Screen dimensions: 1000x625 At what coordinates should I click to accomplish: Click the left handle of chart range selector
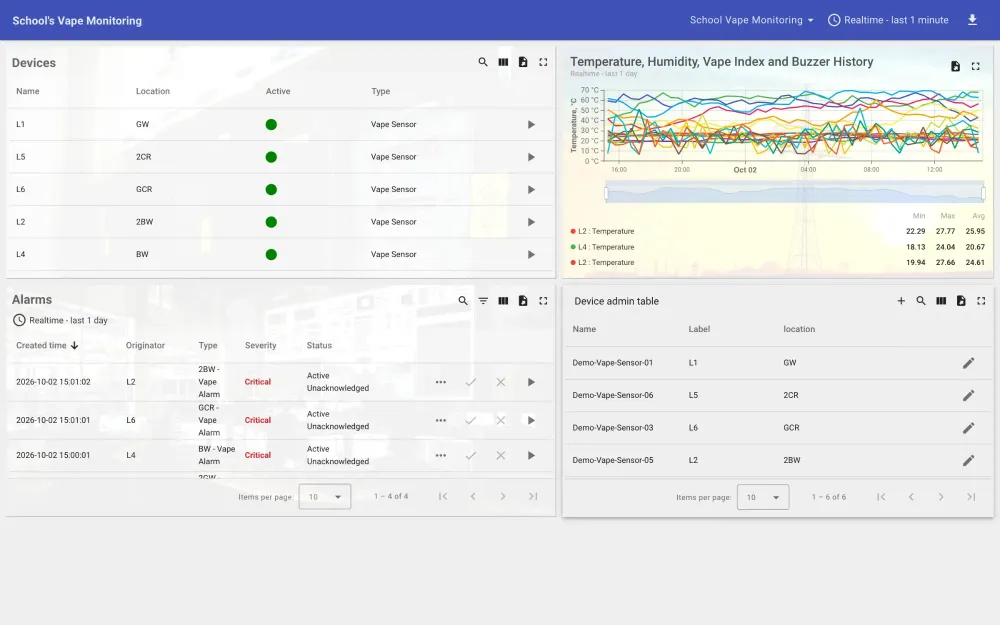(x=606, y=192)
